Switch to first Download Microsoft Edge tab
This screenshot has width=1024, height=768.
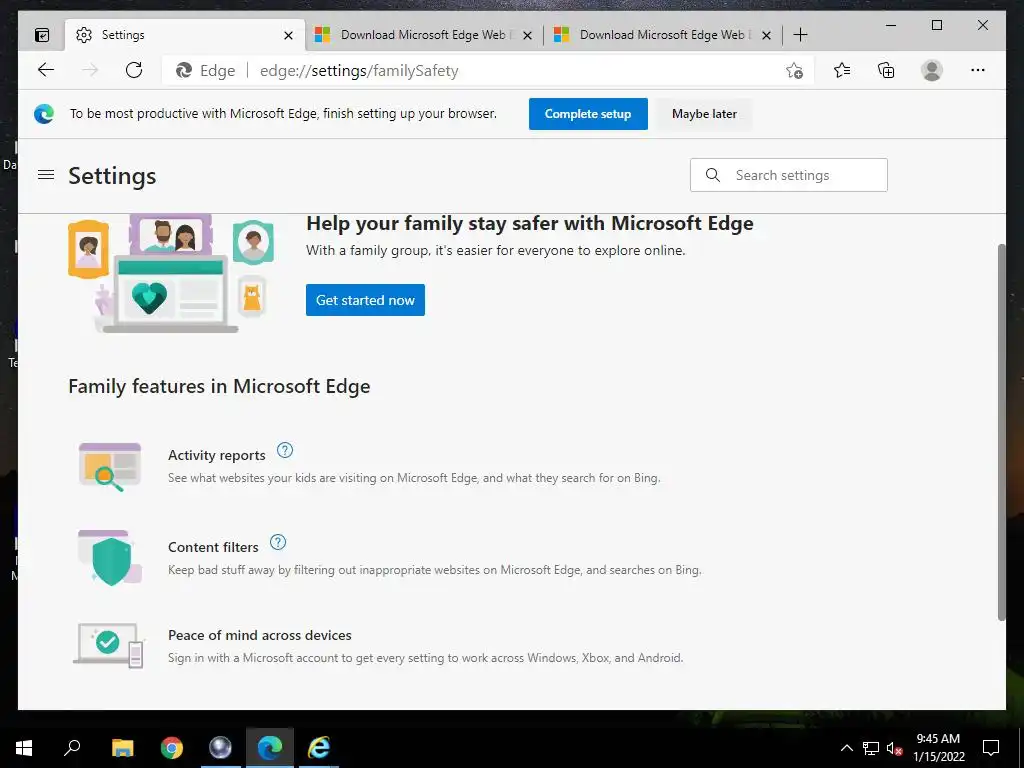(424, 35)
